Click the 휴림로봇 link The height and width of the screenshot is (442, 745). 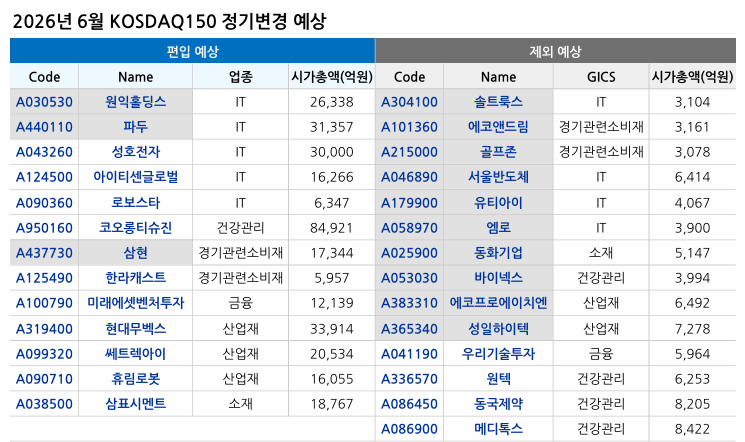tap(135, 379)
